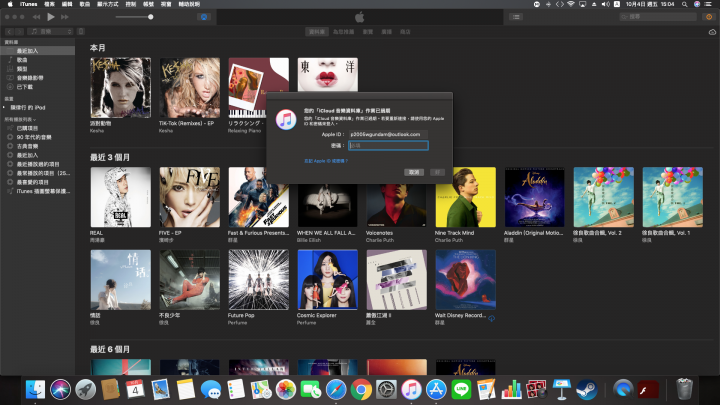The width and height of the screenshot is (720, 405).
Task: Expand the iPod device disclosure triangle
Action: [4, 107]
